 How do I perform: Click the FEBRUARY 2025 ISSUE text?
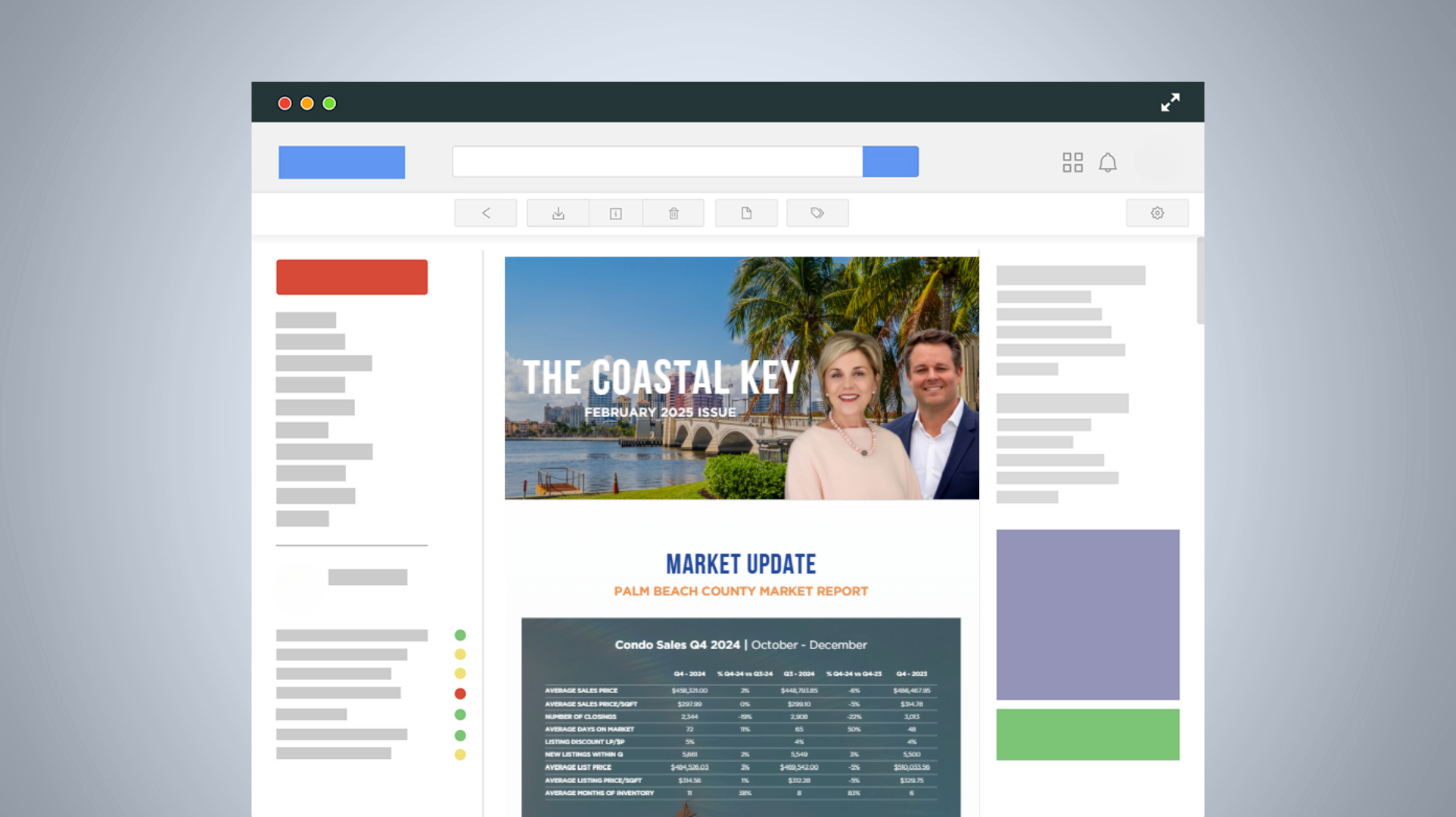(x=660, y=412)
